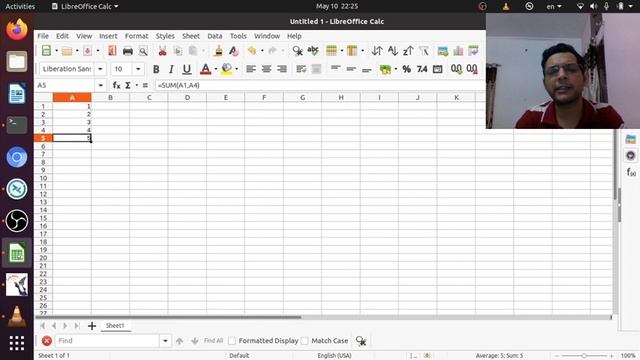Click the Print icon
This screenshot has height=360, width=640.
pos(128,51)
